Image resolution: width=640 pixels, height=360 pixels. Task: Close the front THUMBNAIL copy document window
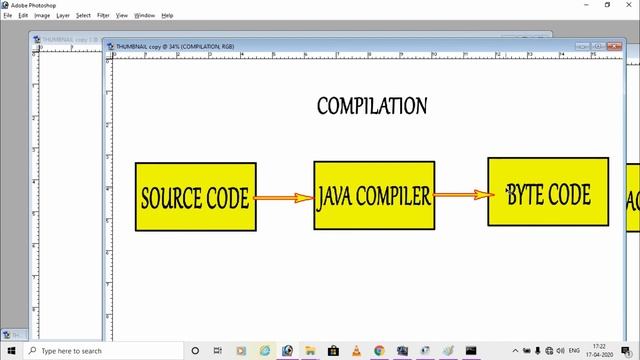(614, 47)
